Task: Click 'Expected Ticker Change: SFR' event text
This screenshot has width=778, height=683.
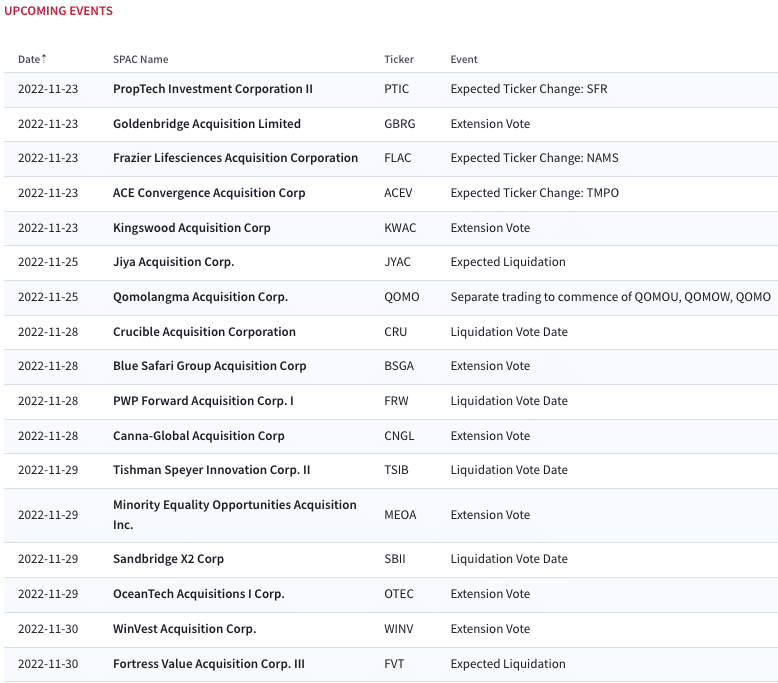Action: point(529,89)
